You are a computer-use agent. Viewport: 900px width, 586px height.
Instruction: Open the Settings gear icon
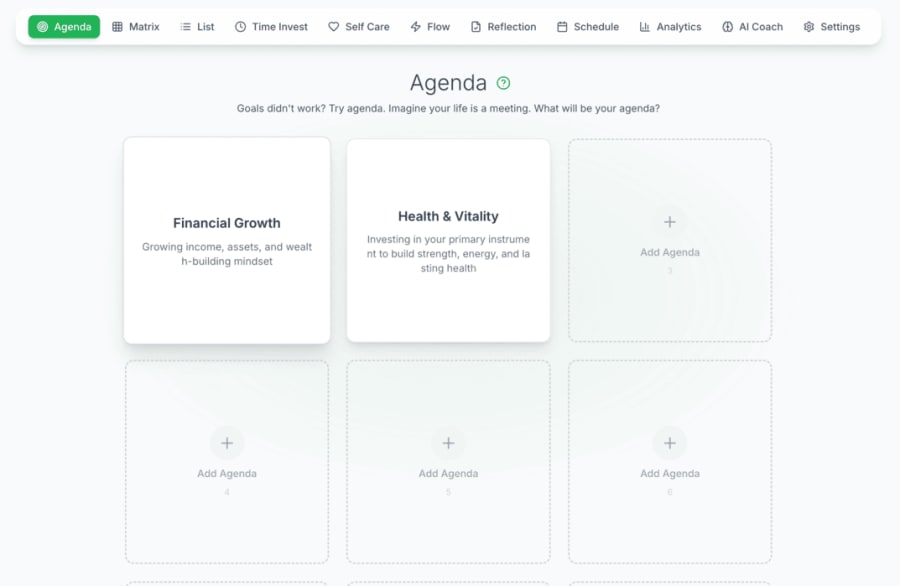tap(807, 26)
